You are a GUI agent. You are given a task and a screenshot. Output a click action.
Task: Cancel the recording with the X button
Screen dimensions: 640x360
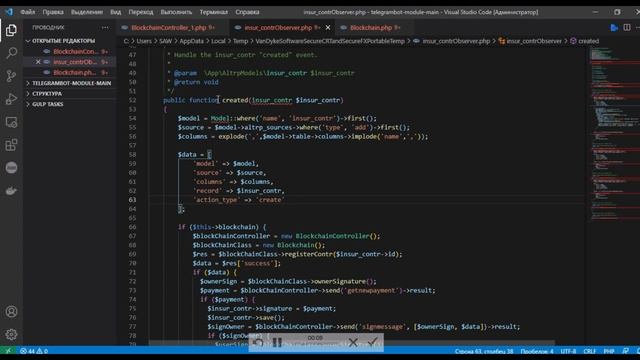(x=353, y=343)
